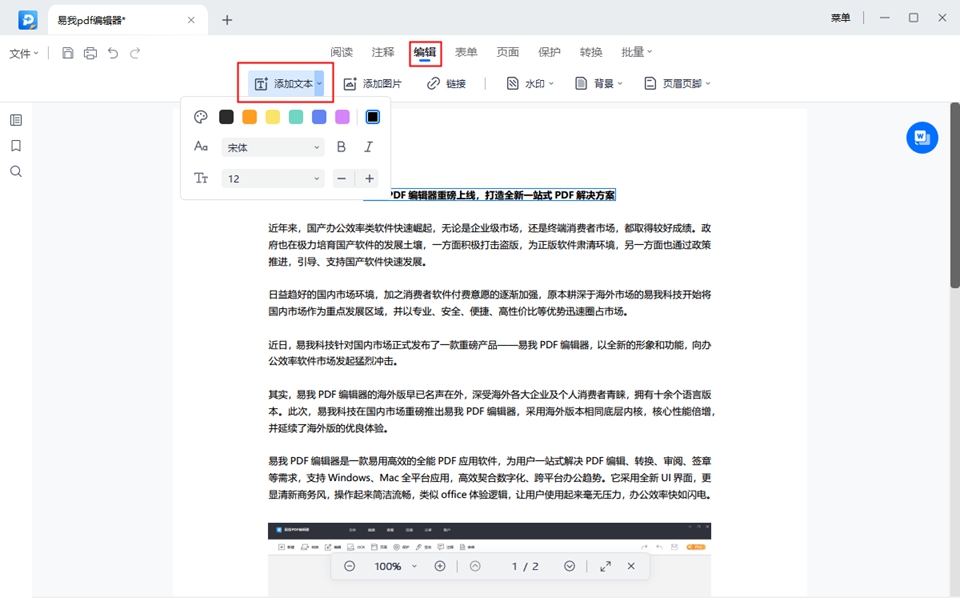Open the 批量 batch dropdown
Screen dimensions: 960x598
[x=637, y=52]
